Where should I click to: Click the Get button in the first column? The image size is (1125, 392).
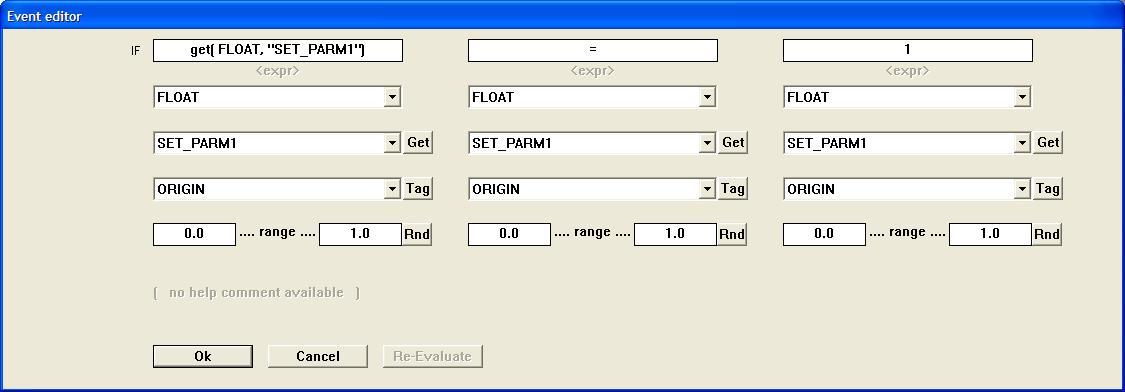click(x=418, y=142)
